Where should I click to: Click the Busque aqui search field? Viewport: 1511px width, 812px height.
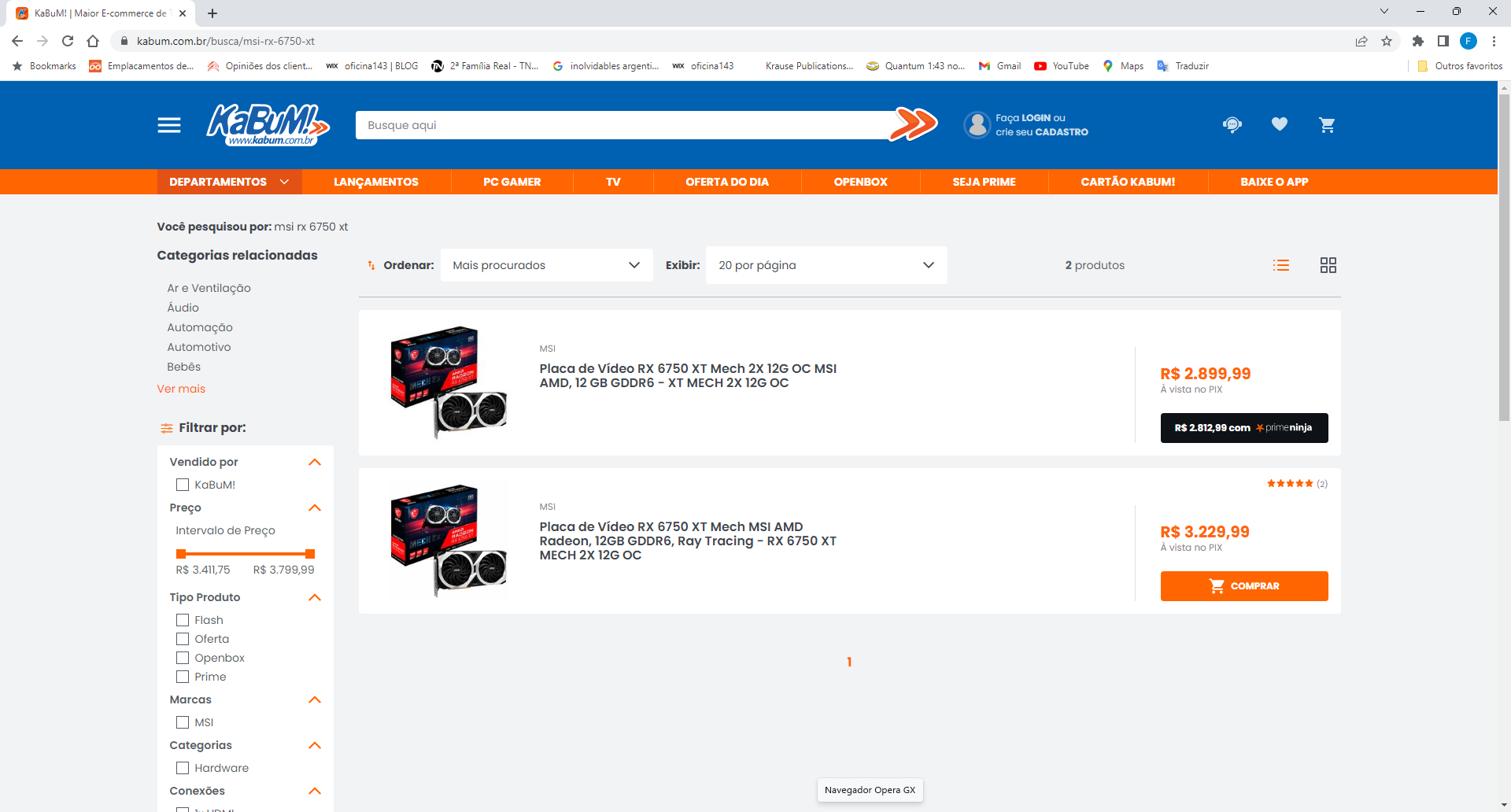coord(622,125)
